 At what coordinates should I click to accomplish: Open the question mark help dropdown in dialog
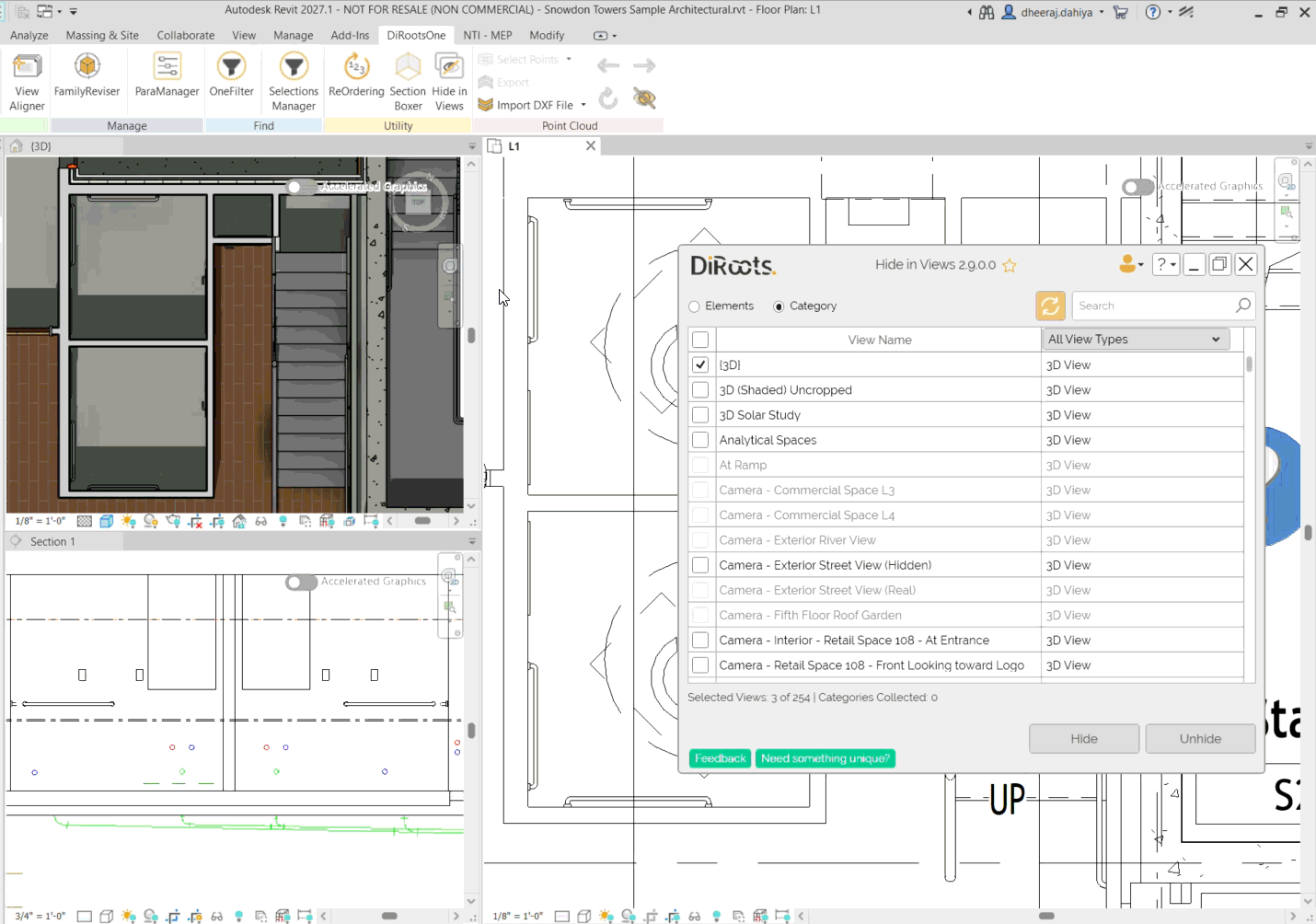(1166, 265)
